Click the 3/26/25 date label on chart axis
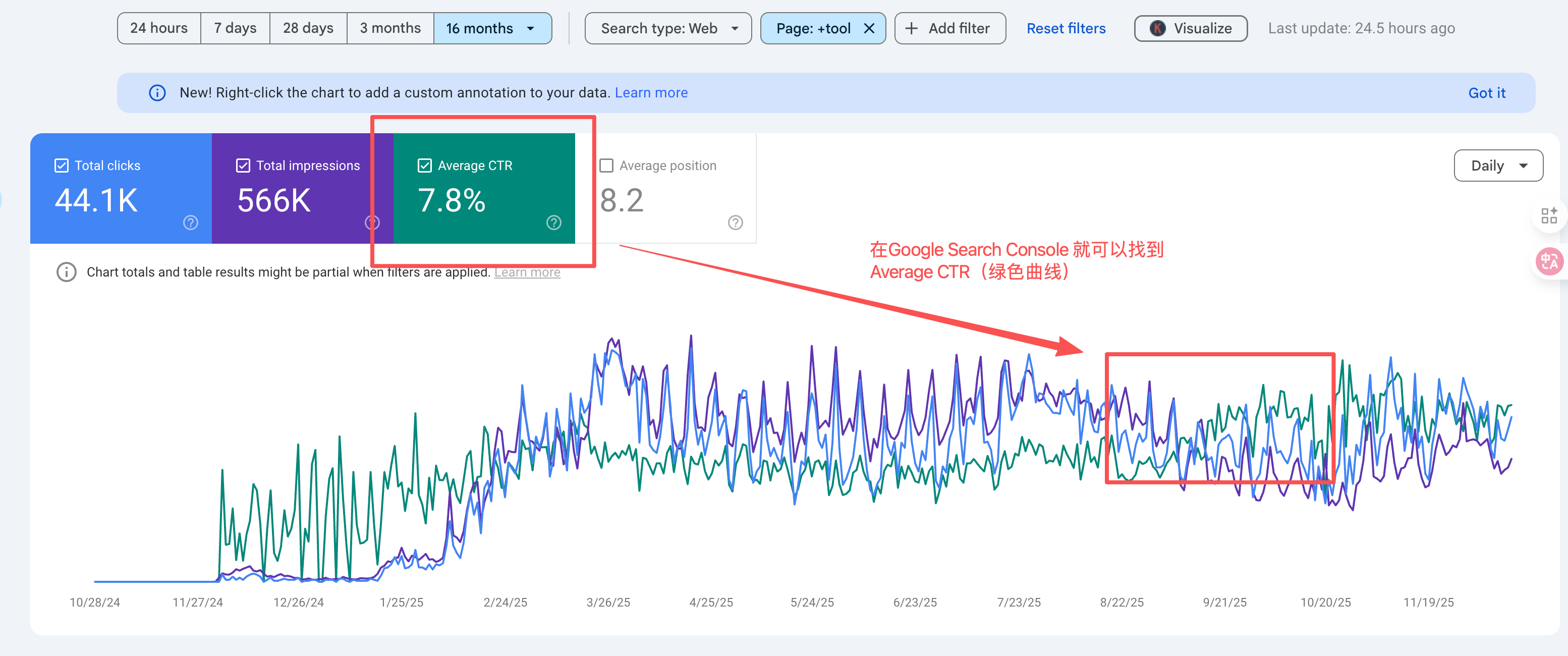The height and width of the screenshot is (656, 1568). coord(608,603)
